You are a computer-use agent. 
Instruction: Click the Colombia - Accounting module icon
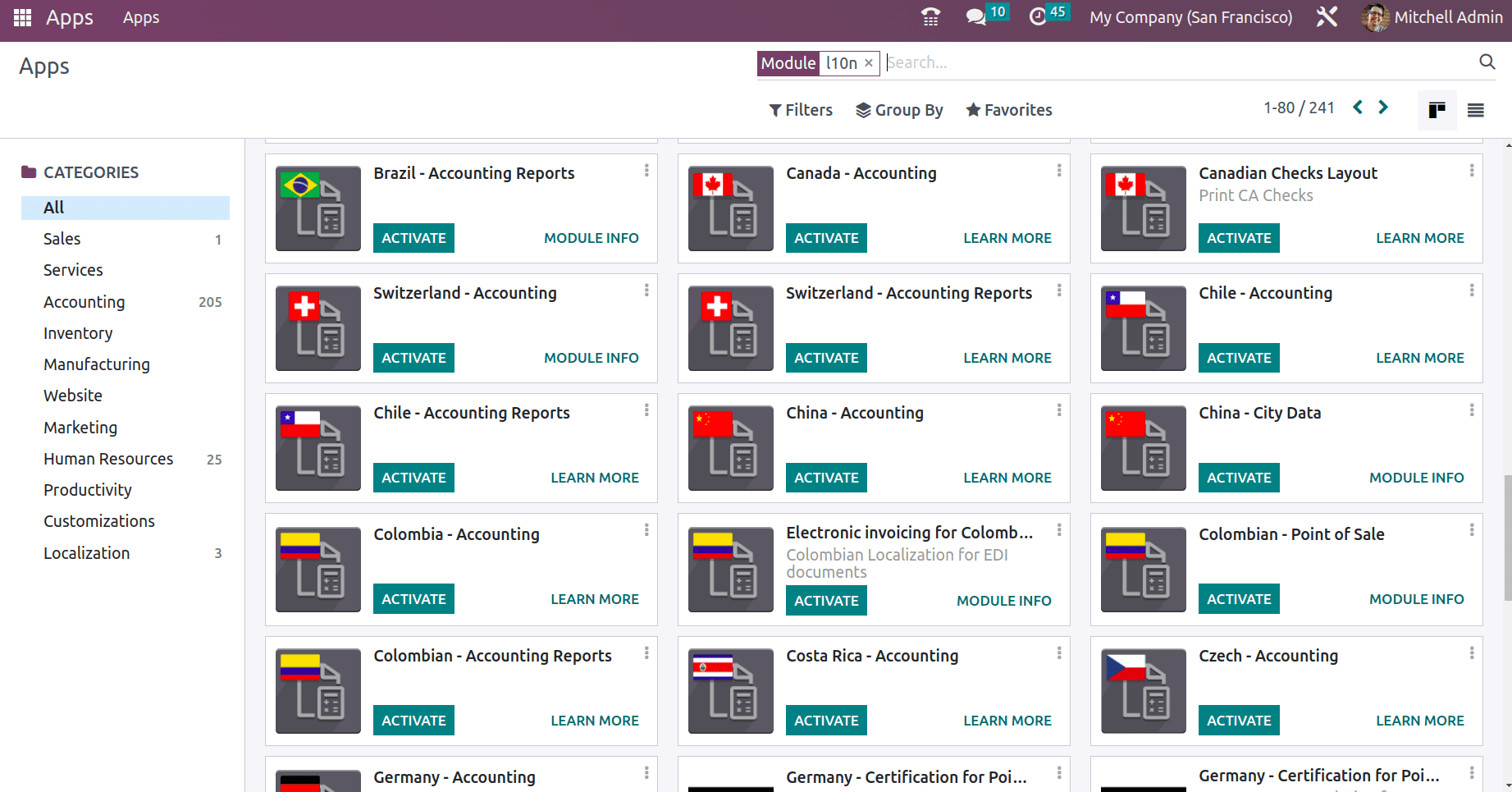tap(318, 570)
